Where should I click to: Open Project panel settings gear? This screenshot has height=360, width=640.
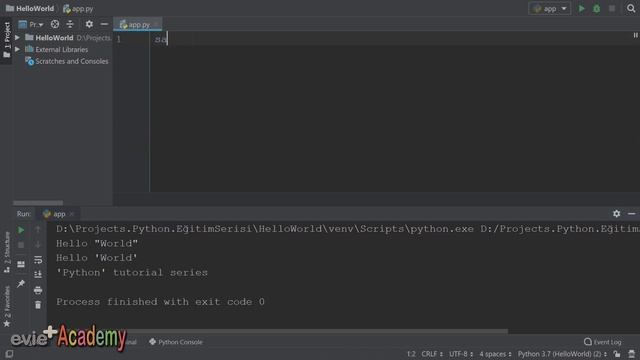point(89,24)
